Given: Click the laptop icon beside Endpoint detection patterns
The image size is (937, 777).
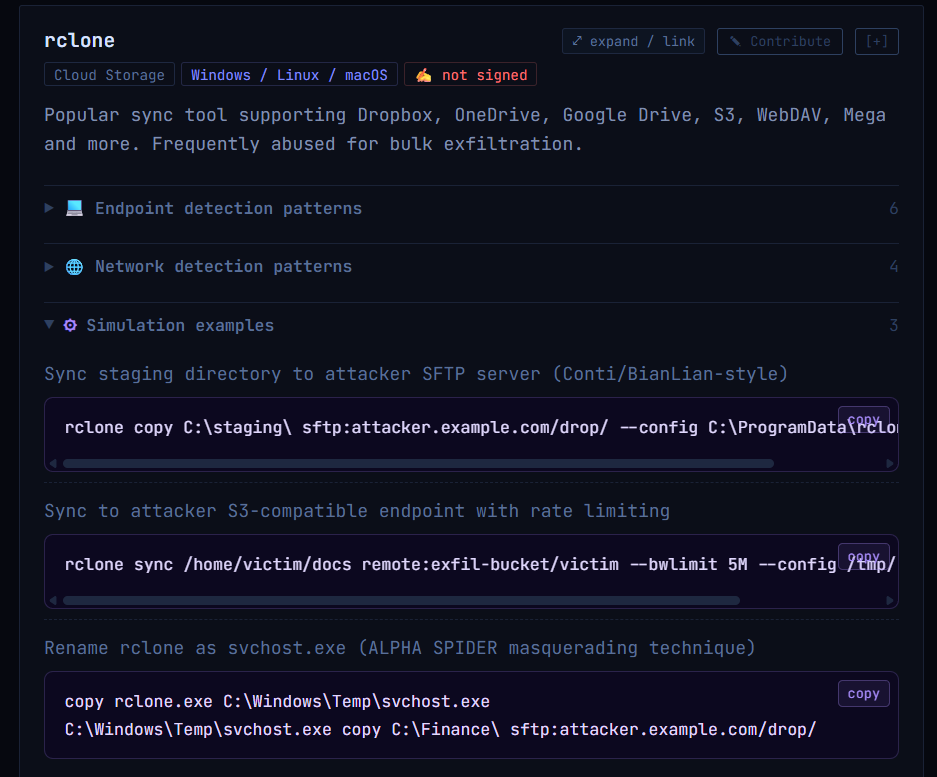Looking at the screenshot, I should (74, 208).
